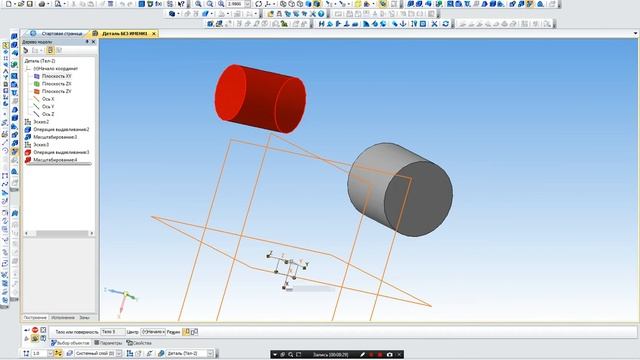Pin the model tree panel
Viewport: 640px width, 360px height.
point(87,42)
